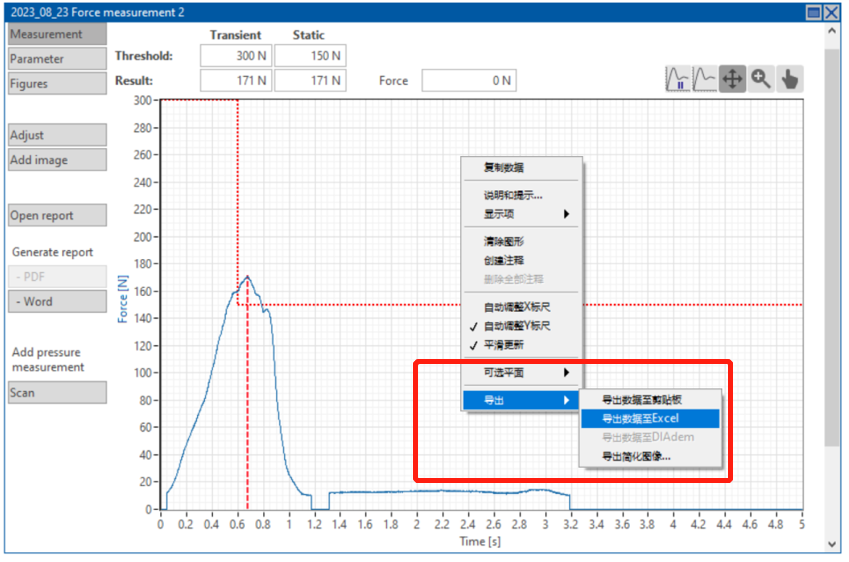Screen dimensions: 849x562
Task: Expand the 显示项 submenu
Action: pos(521,214)
